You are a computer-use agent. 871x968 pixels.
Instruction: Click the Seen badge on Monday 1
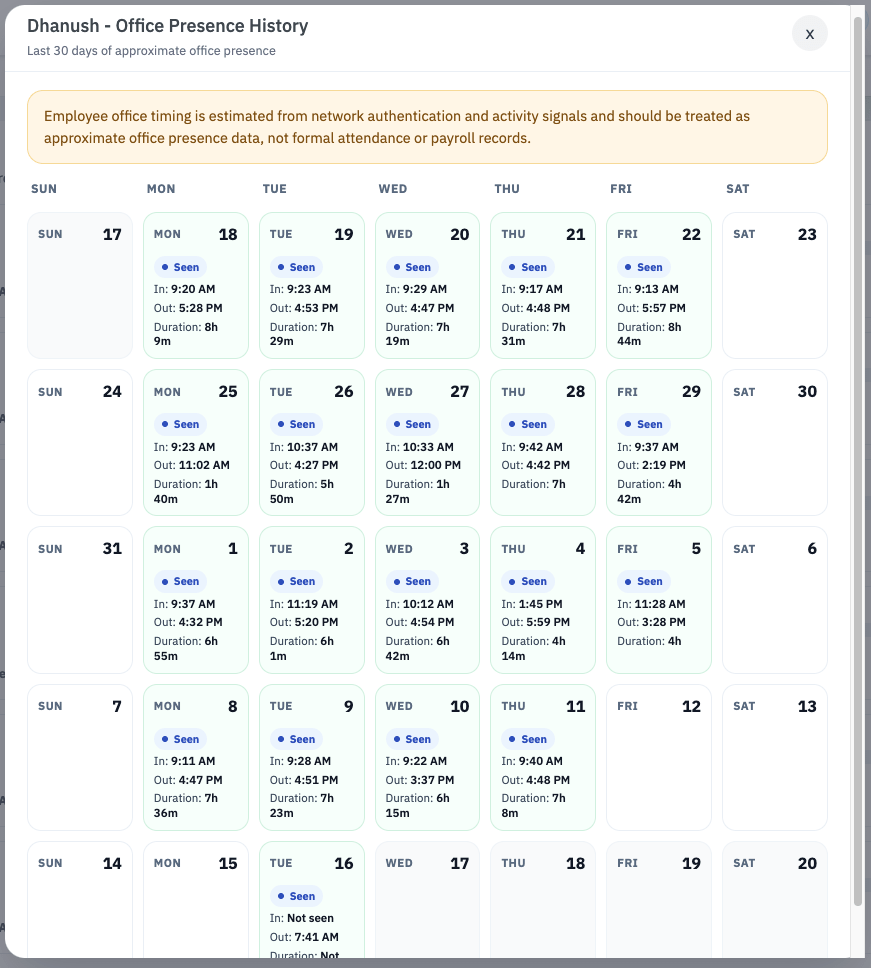pyautogui.click(x=180, y=582)
